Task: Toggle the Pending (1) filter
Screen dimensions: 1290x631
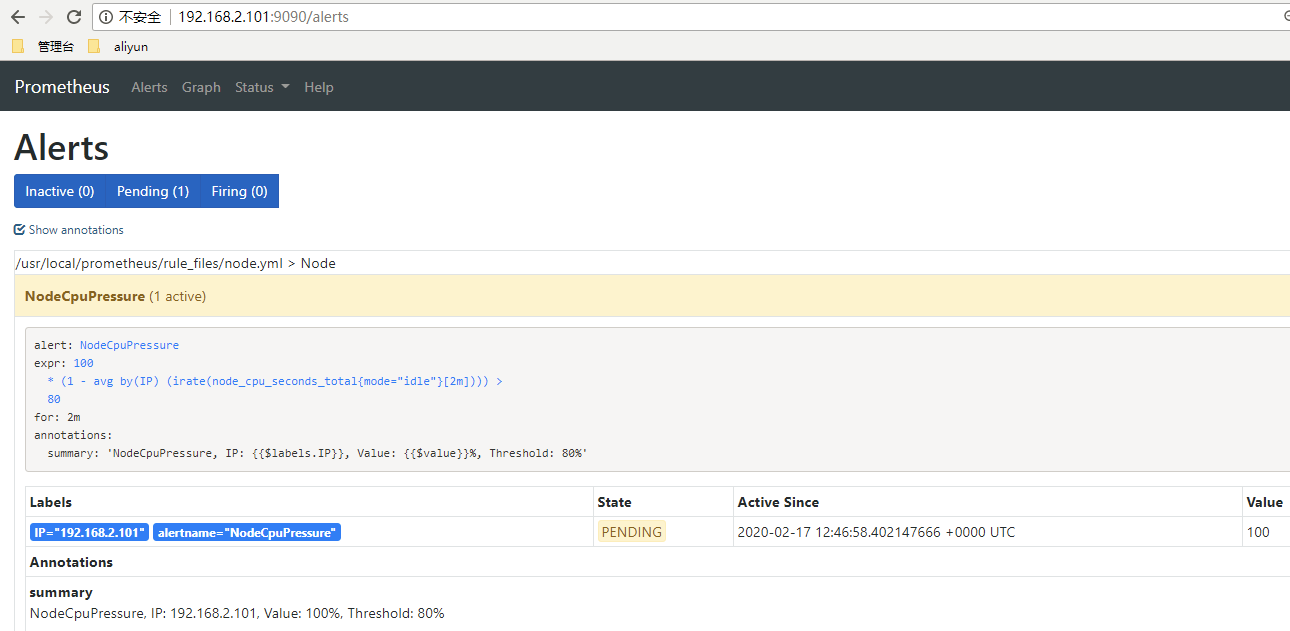Action: [x=153, y=191]
